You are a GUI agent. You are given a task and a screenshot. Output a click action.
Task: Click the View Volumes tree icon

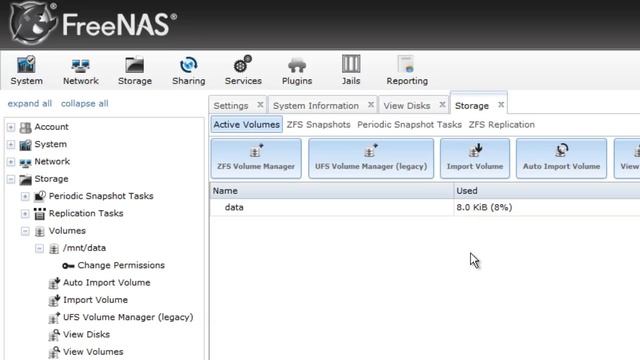click(54, 352)
